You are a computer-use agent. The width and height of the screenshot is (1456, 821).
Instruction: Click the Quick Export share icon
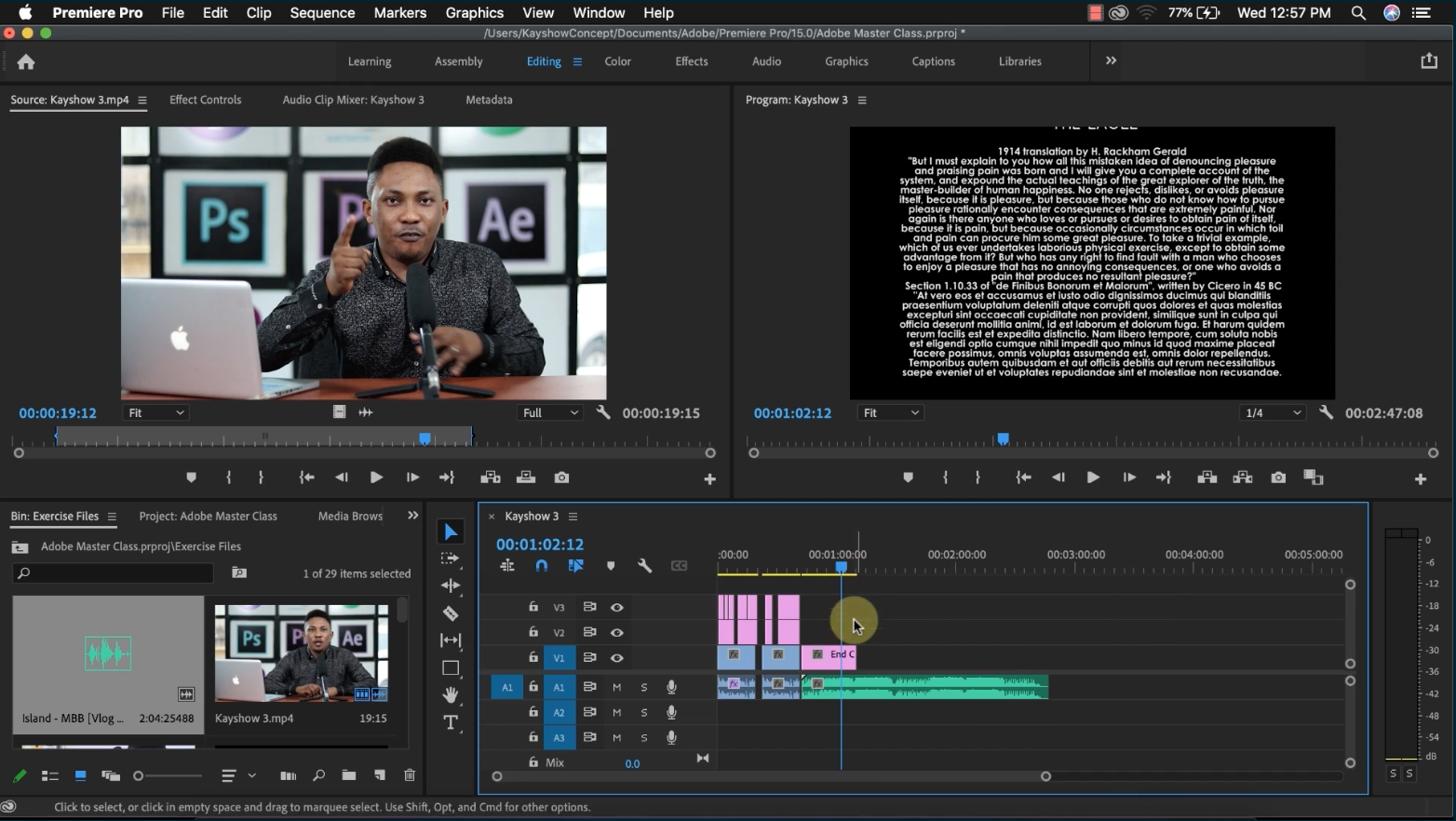tap(1429, 61)
